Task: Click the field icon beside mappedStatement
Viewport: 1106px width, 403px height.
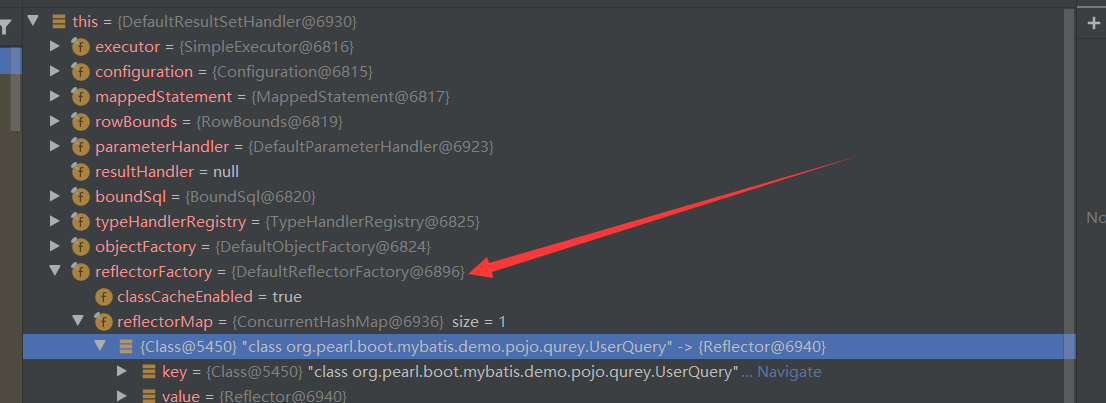Action: (x=80, y=97)
